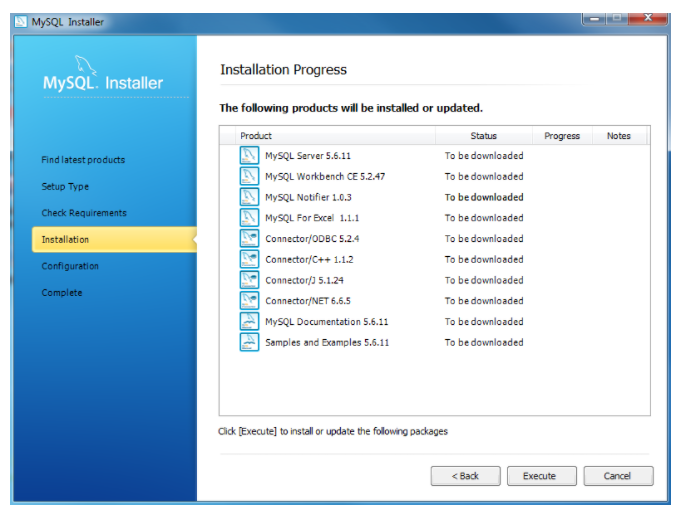
Task: Click the MySQL Notifier 1.0.3 icon
Action: click(249, 197)
